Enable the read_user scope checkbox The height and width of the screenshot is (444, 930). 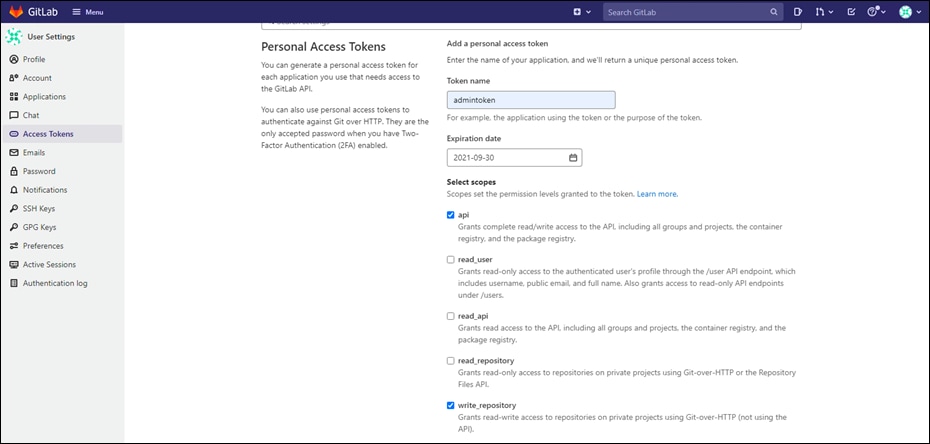(451, 259)
